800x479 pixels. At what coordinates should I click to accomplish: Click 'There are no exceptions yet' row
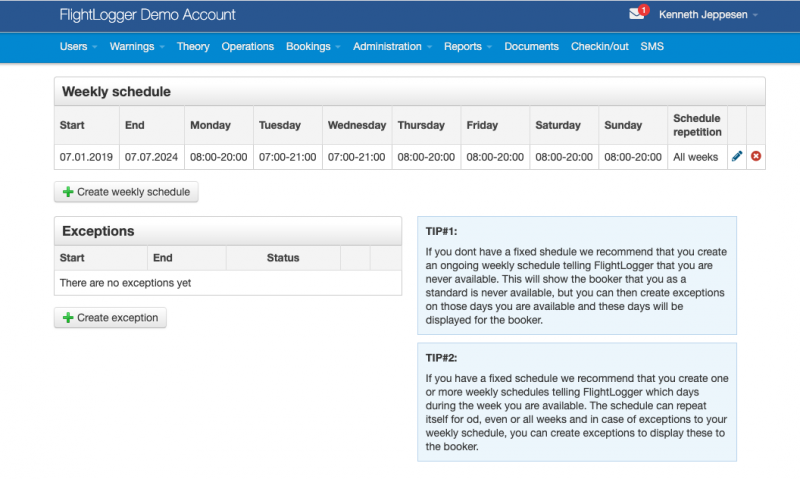228,283
